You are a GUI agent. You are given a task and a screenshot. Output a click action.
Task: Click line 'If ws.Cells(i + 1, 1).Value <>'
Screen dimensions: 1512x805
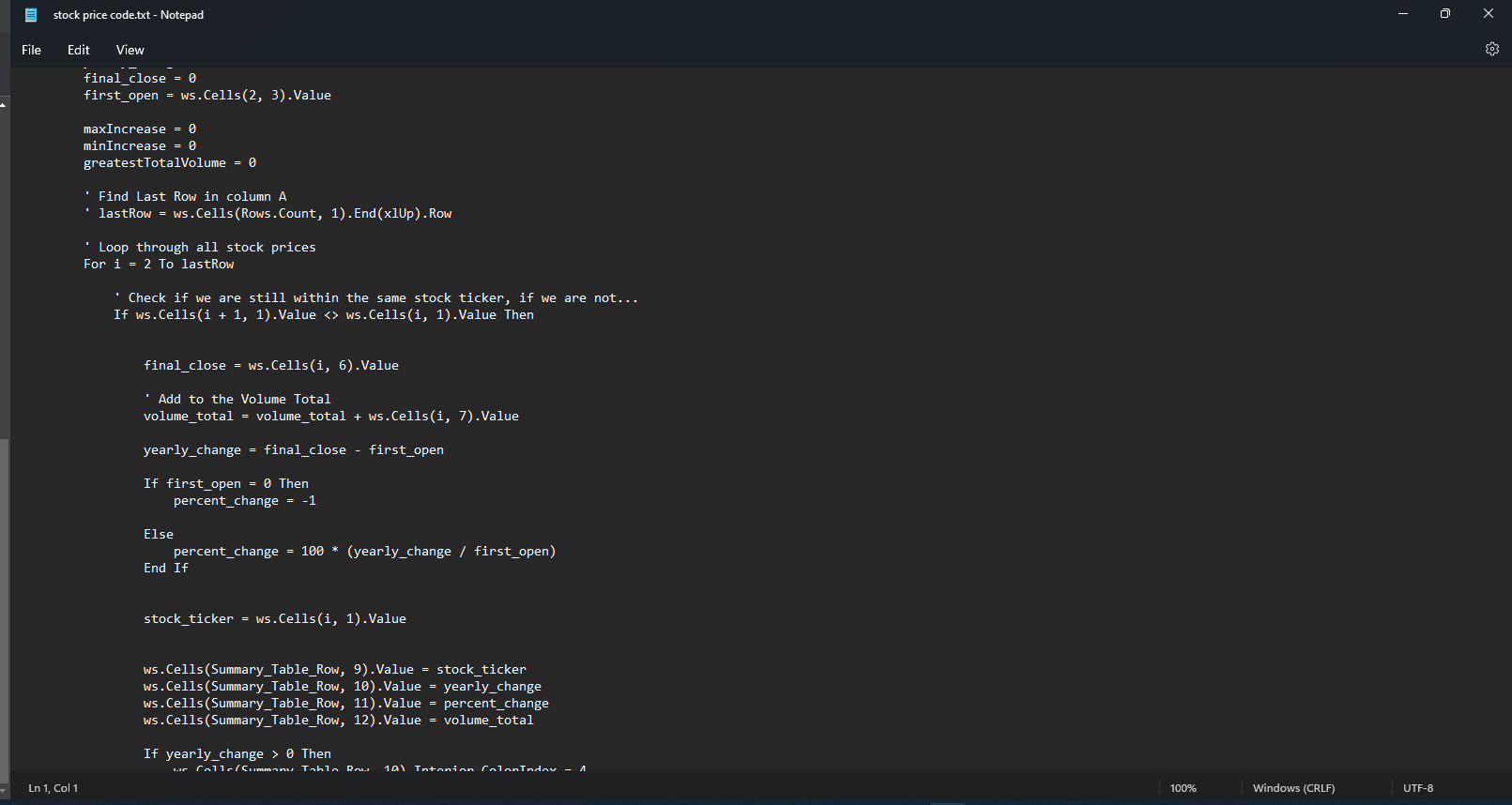[x=324, y=314]
